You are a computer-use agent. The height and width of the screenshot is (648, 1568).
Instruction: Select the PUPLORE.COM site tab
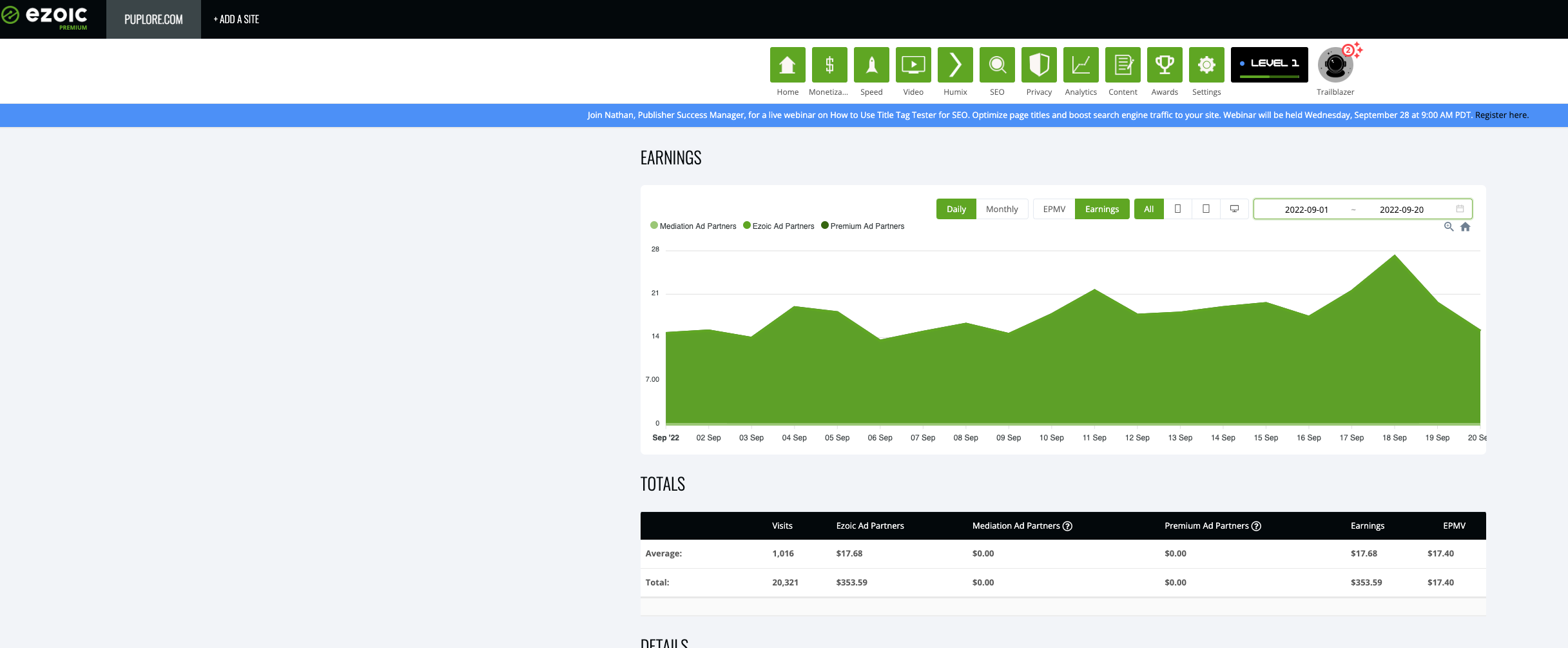pos(153,19)
